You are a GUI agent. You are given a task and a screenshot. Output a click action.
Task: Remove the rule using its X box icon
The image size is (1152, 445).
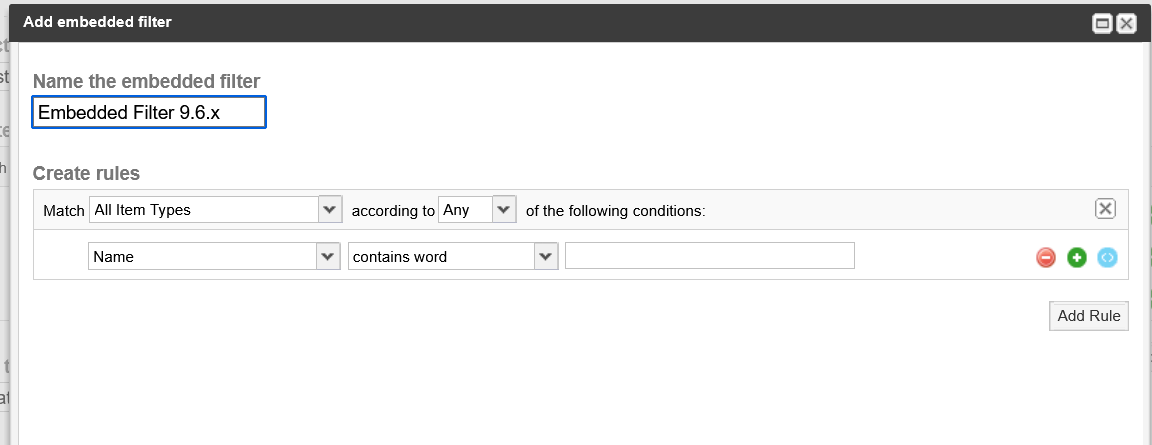point(1105,209)
